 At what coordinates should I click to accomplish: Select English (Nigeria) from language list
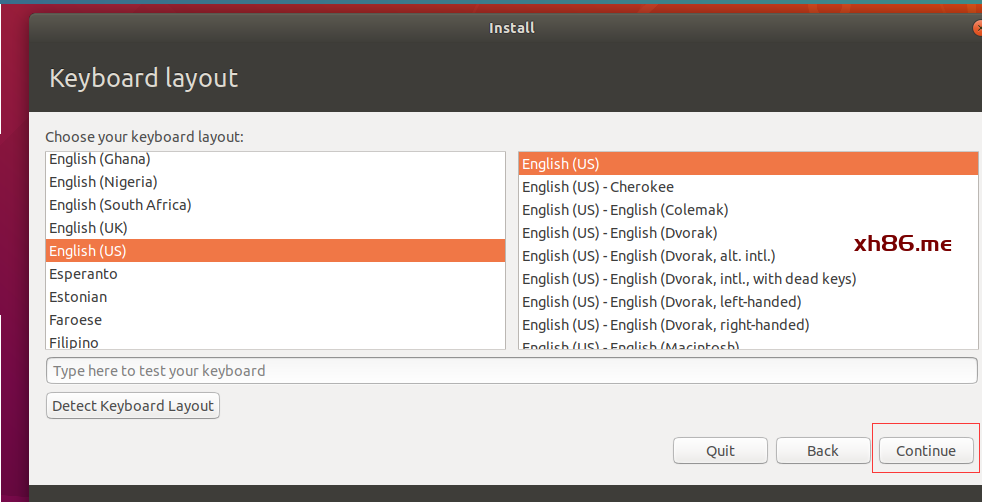pos(103,182)
